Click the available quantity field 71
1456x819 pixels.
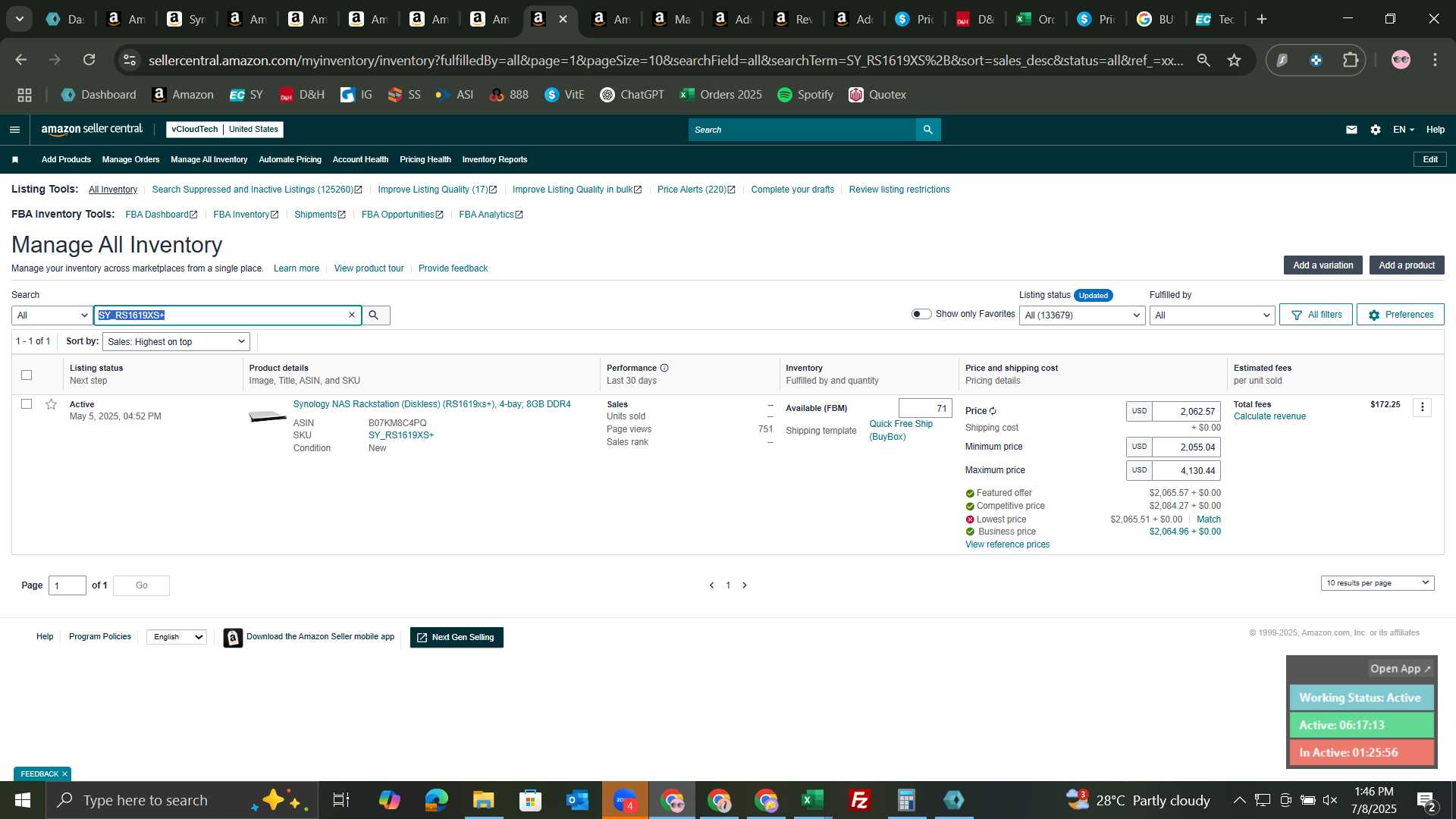point(925,408)
